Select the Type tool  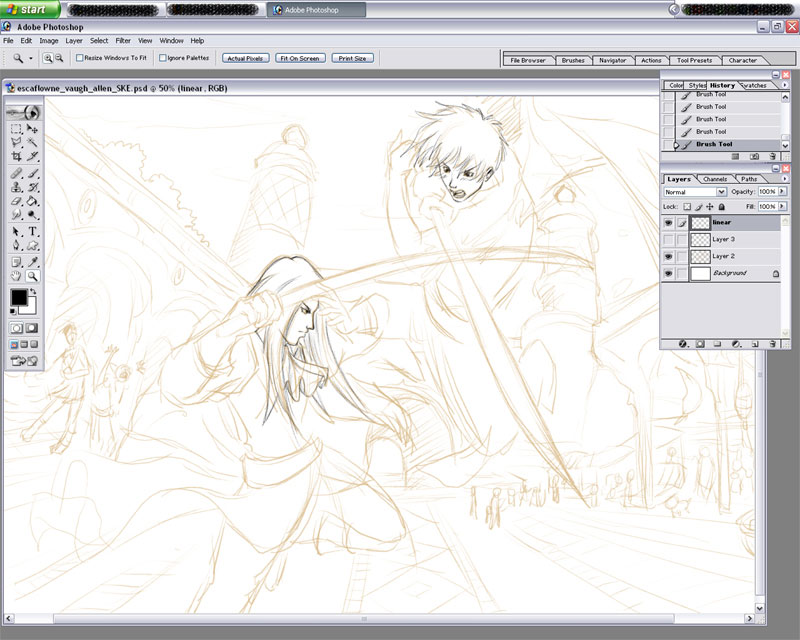coord(32,232)
